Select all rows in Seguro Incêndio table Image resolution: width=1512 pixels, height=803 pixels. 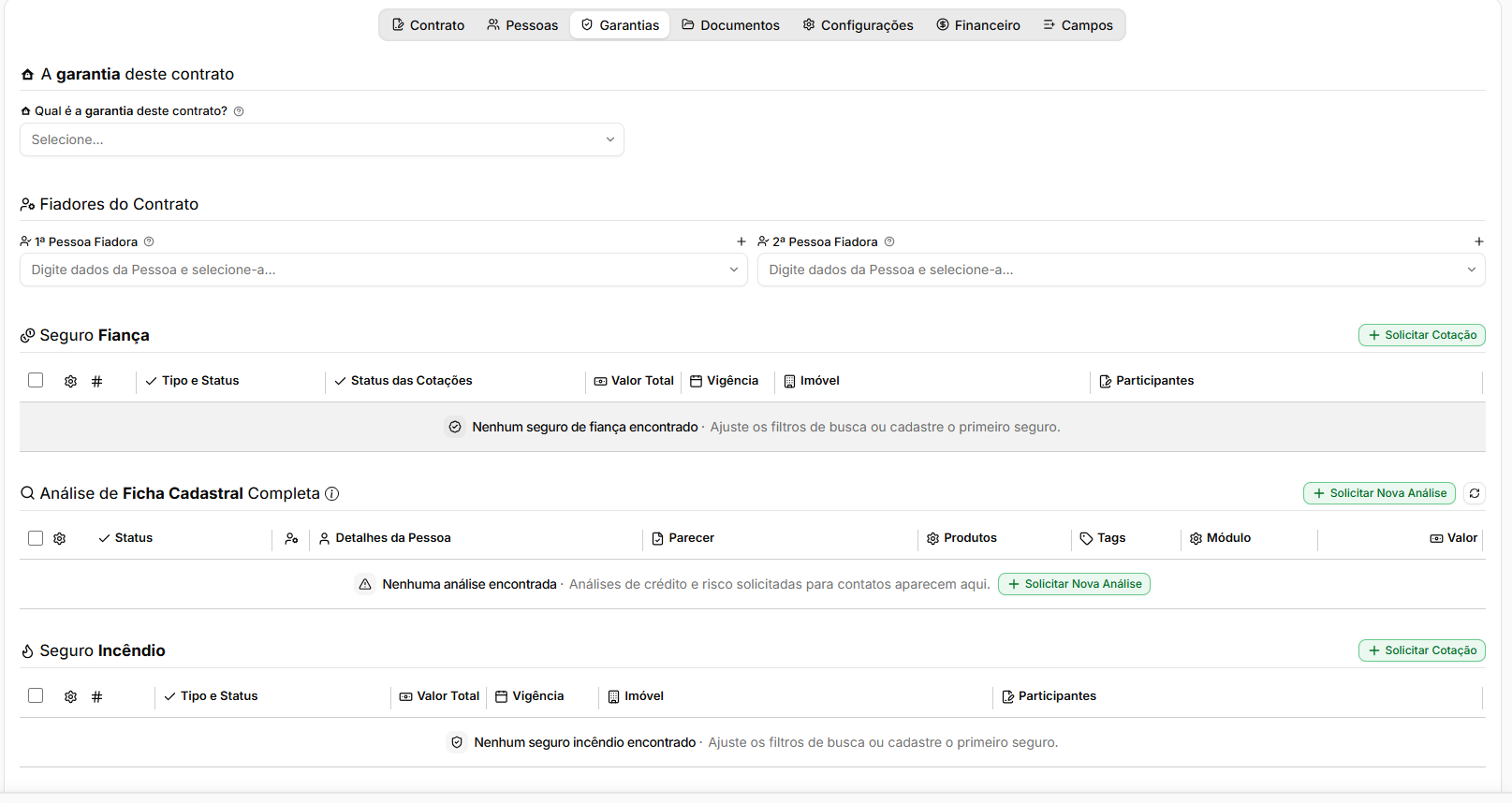[x=36, y=695]
